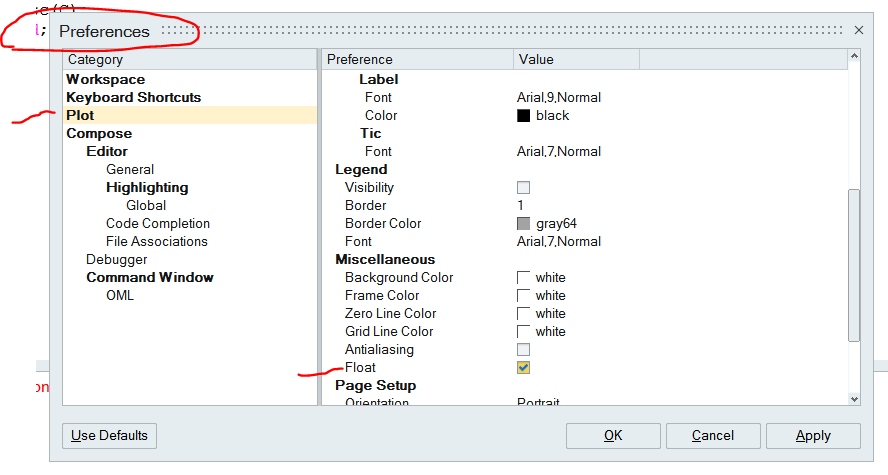Click the Background Color white swatch
The width and height of the screenshot is (888, 475).
523,277
